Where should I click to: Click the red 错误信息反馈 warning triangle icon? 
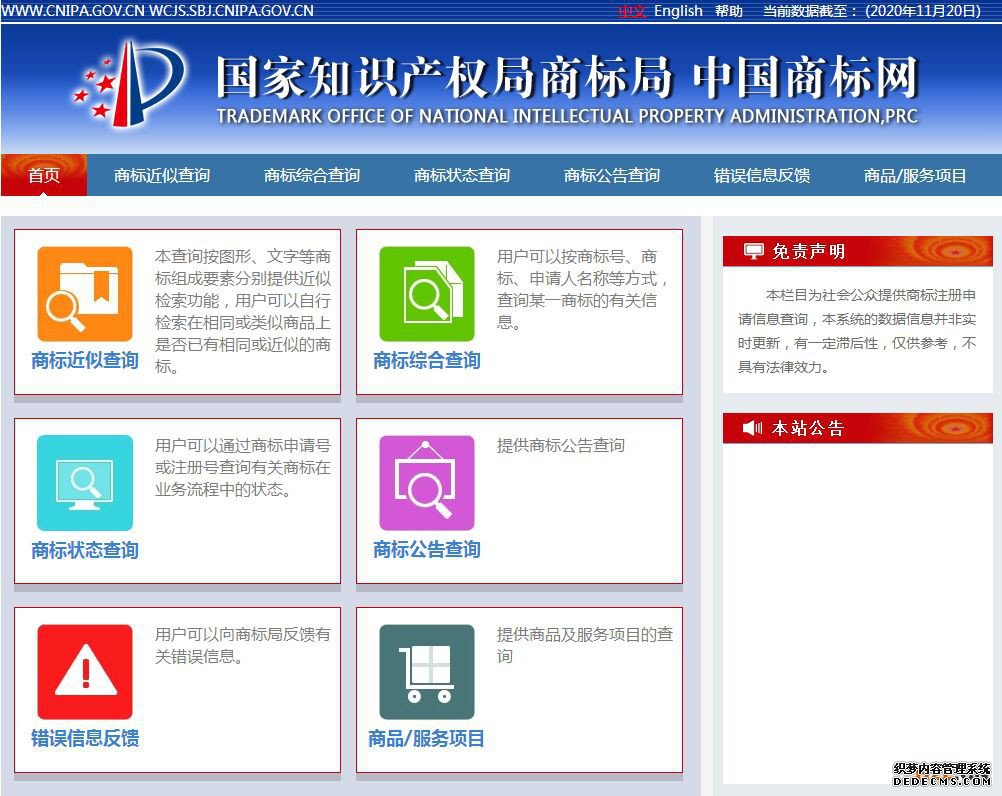coord(85,672)
